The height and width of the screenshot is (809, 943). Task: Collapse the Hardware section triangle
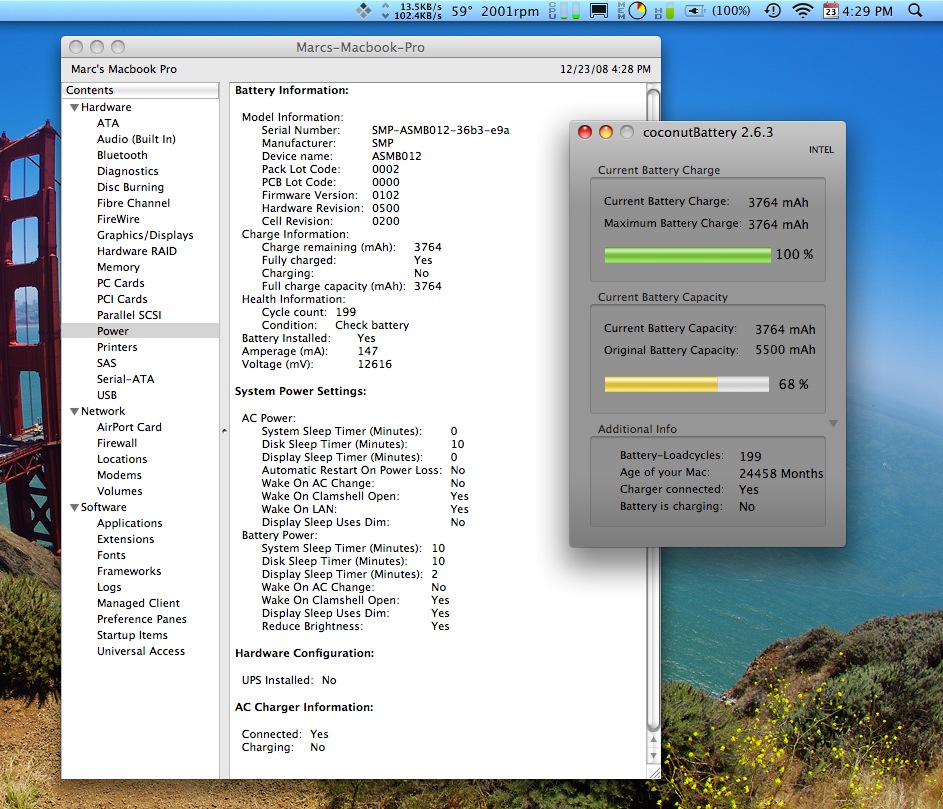(x=75, y=108)
